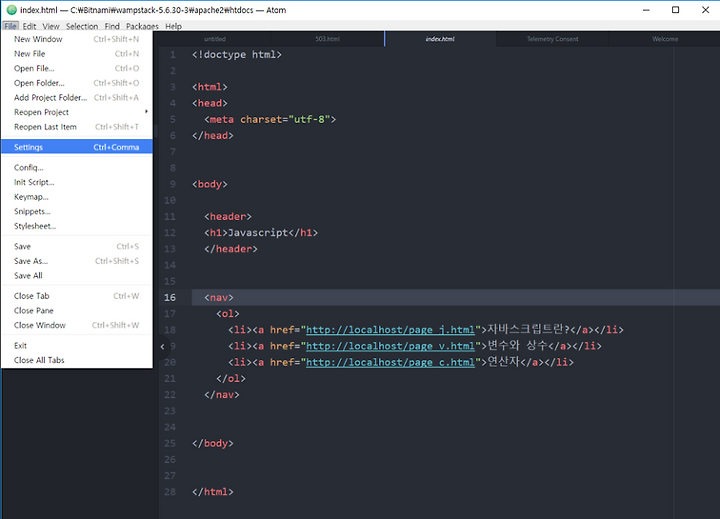This screenshot has height=519, width=720.
Task: Open the Edit menu
Action: (29, 26)
